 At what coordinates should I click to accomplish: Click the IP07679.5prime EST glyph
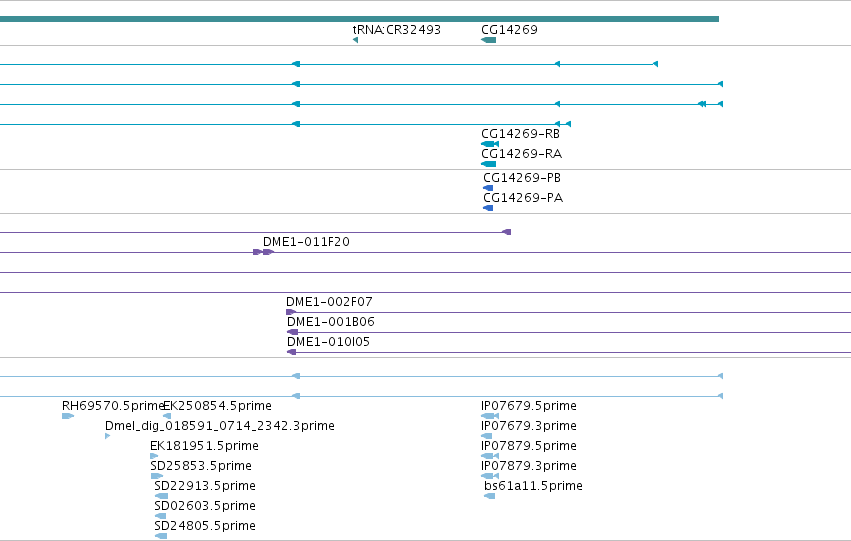point(490,416)
